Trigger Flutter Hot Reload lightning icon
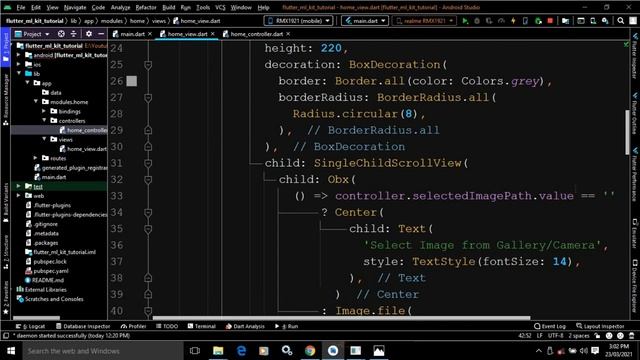 (x=513, y=21)
